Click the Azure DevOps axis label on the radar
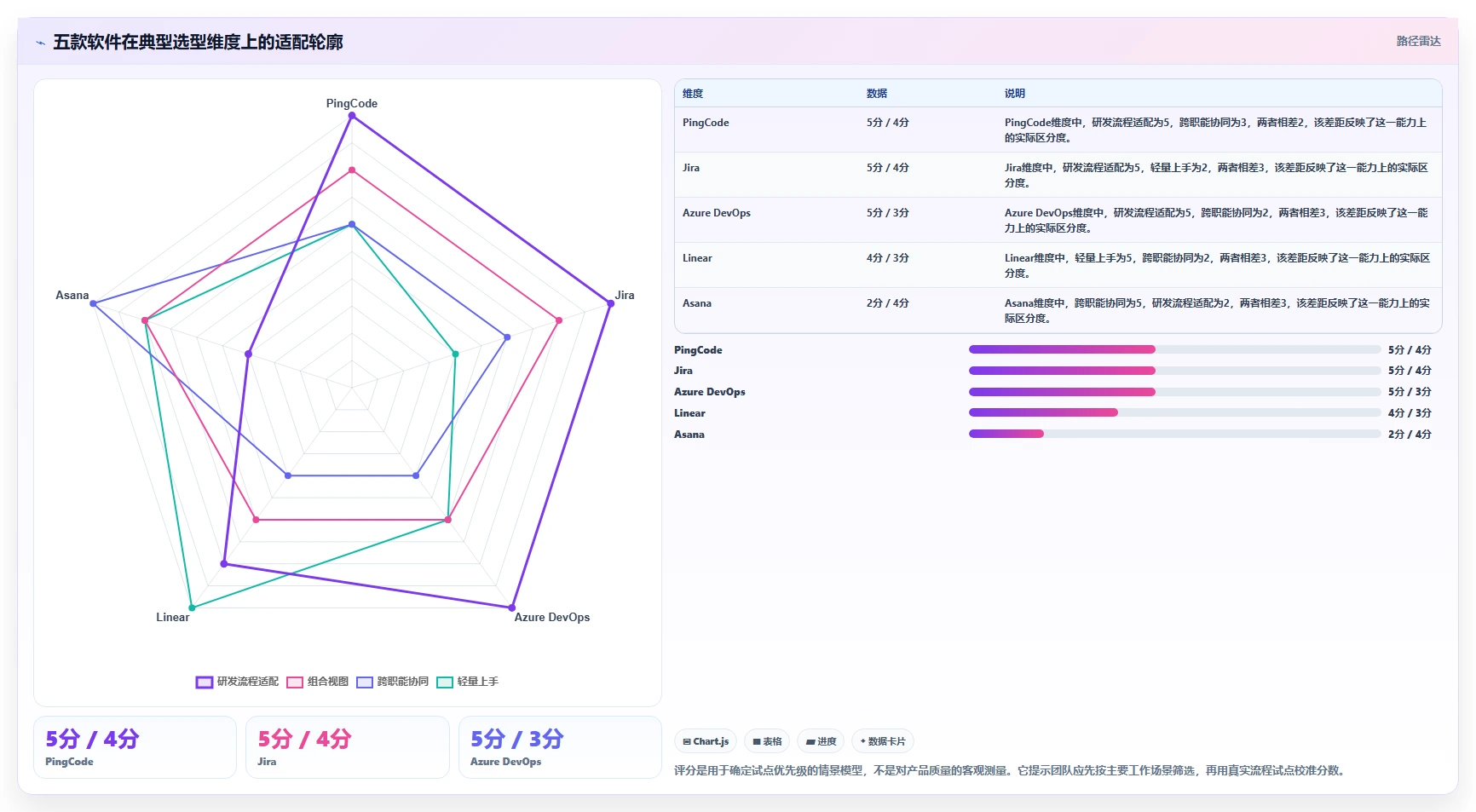This screenshot has height=812, width=1476. [552, 617]
